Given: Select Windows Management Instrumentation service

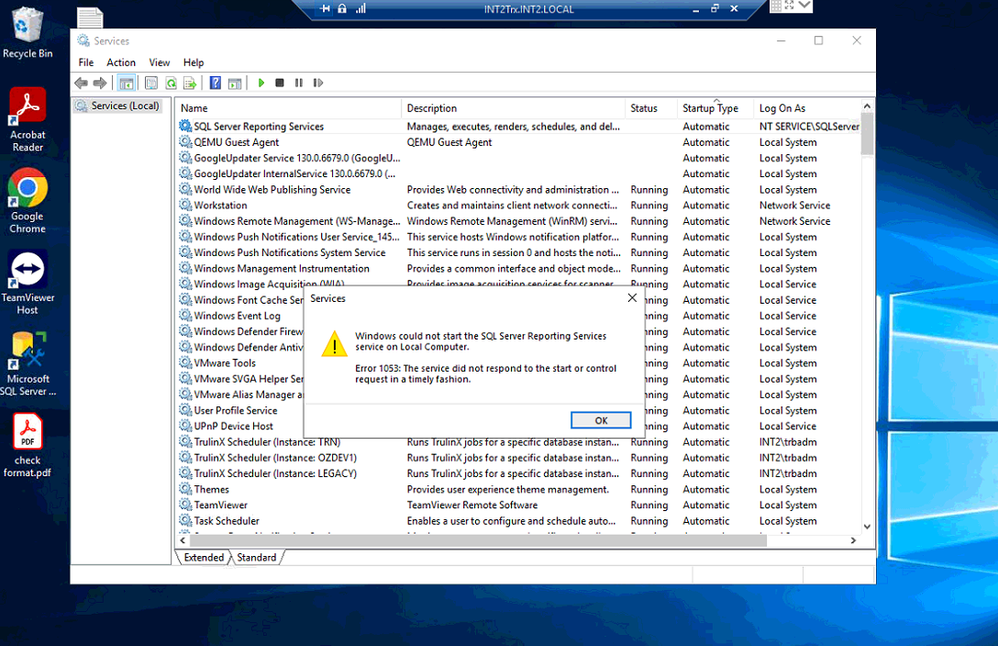Looking at the screenshot, I should tap(519, 269).
